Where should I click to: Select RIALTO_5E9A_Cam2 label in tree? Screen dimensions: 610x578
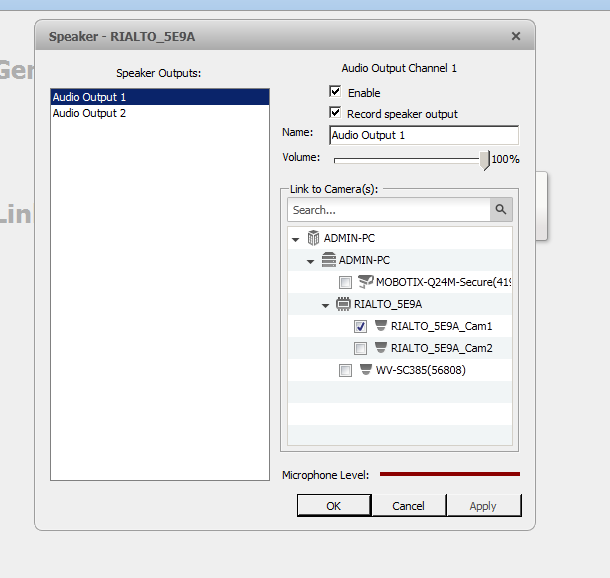[442, 348]
